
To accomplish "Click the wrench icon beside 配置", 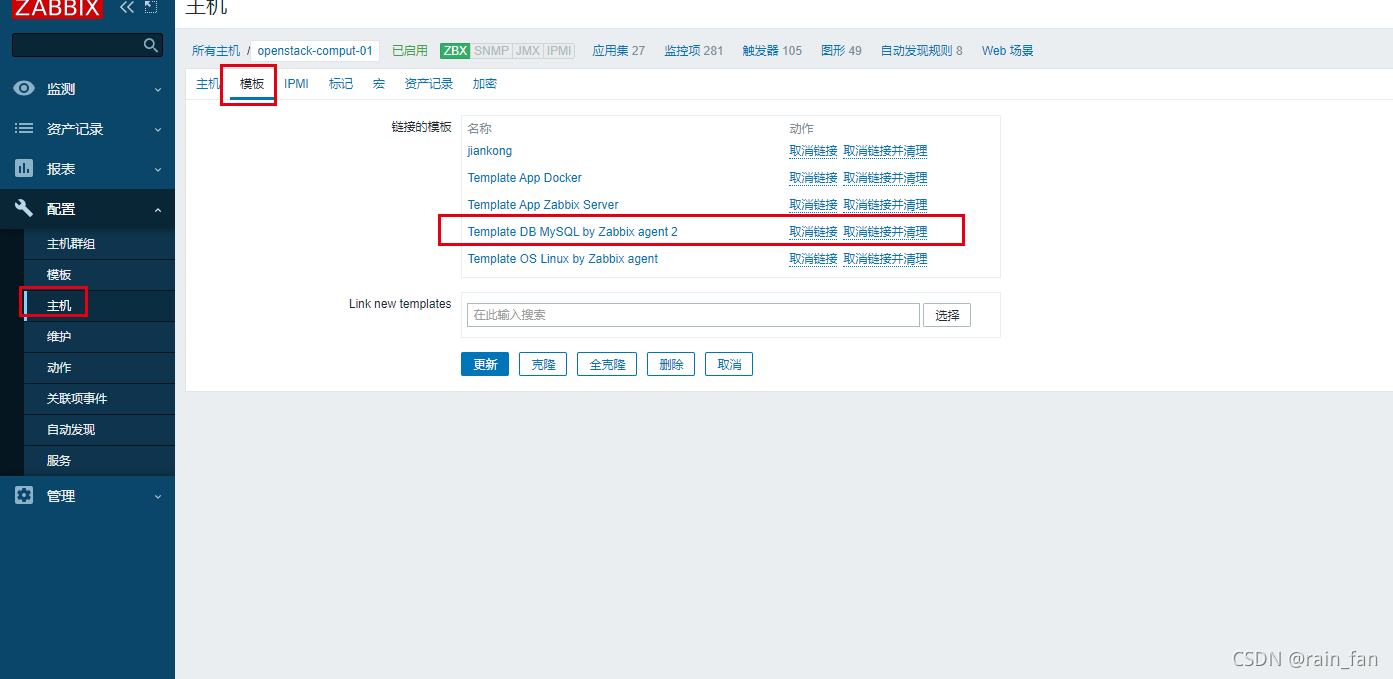I will pyautogui.click(x=24, y=209).
